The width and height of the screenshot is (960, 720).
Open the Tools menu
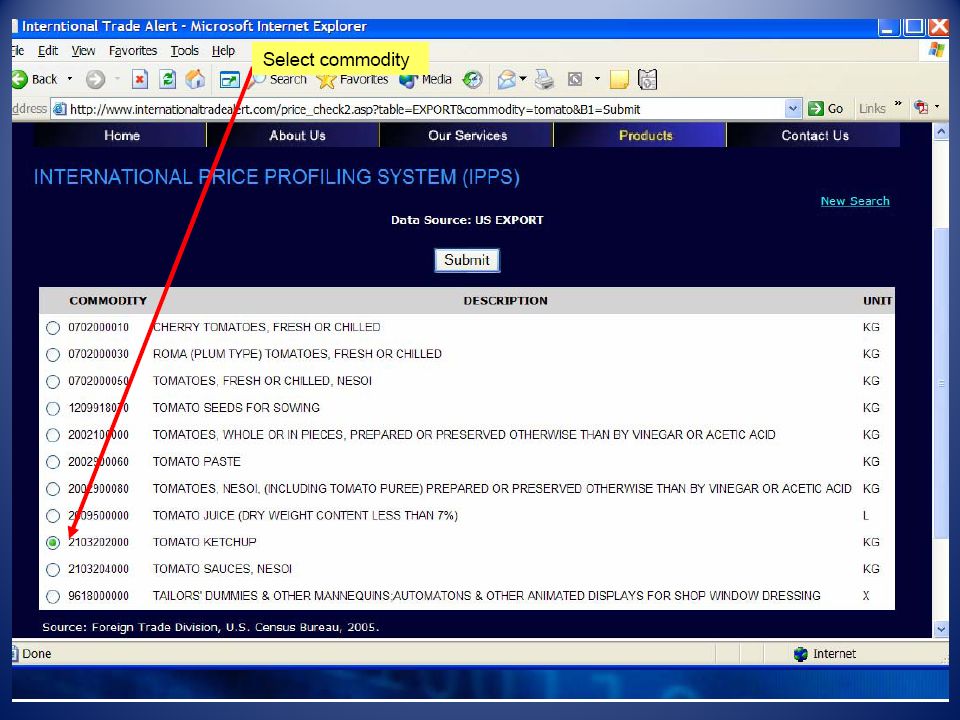click(x=184, y=51)
